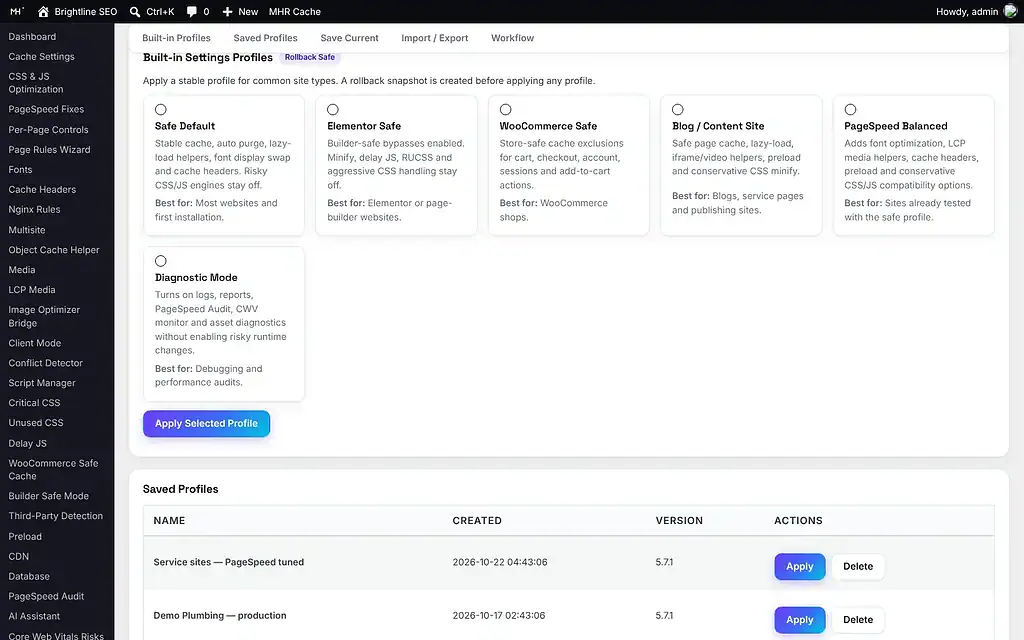1024x640 pixels.
Task: Open Cache Headers sidebar item
Action: click(x=42, y=189)
